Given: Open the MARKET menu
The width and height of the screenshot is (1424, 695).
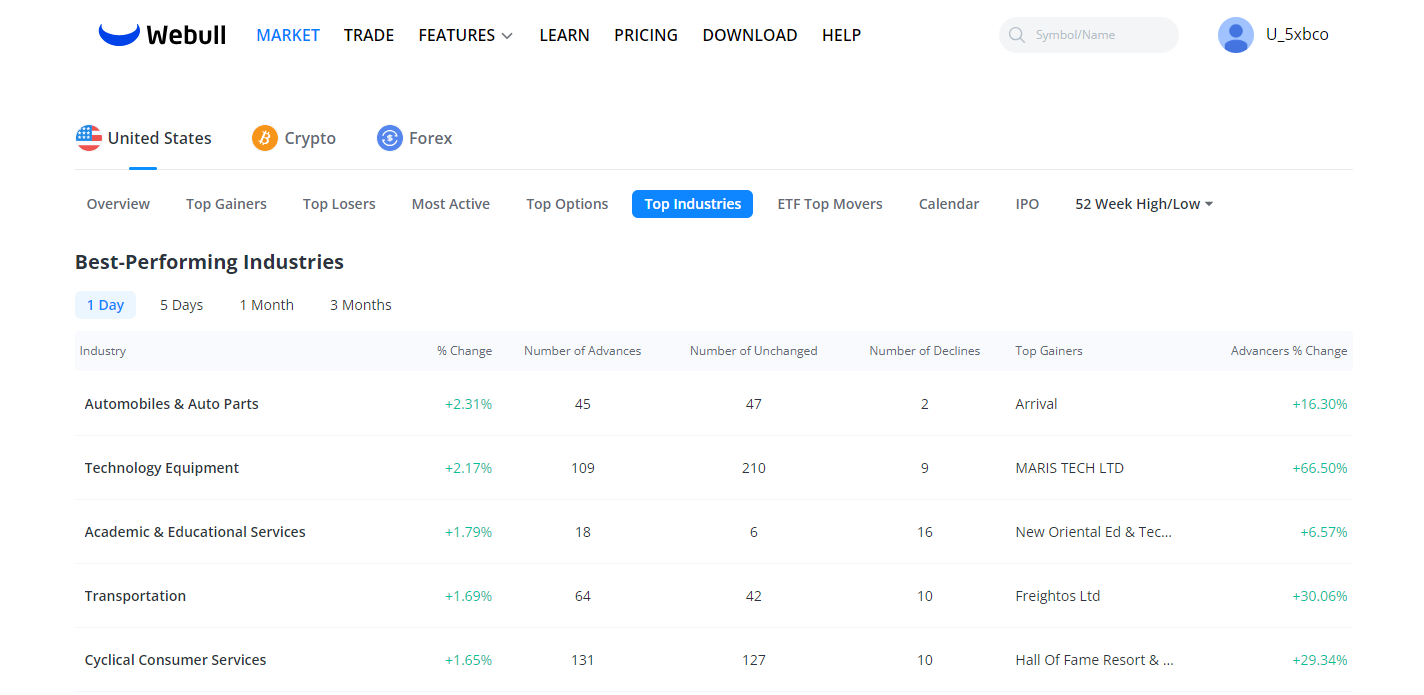Looking at the screenshot, I should 288,35.
